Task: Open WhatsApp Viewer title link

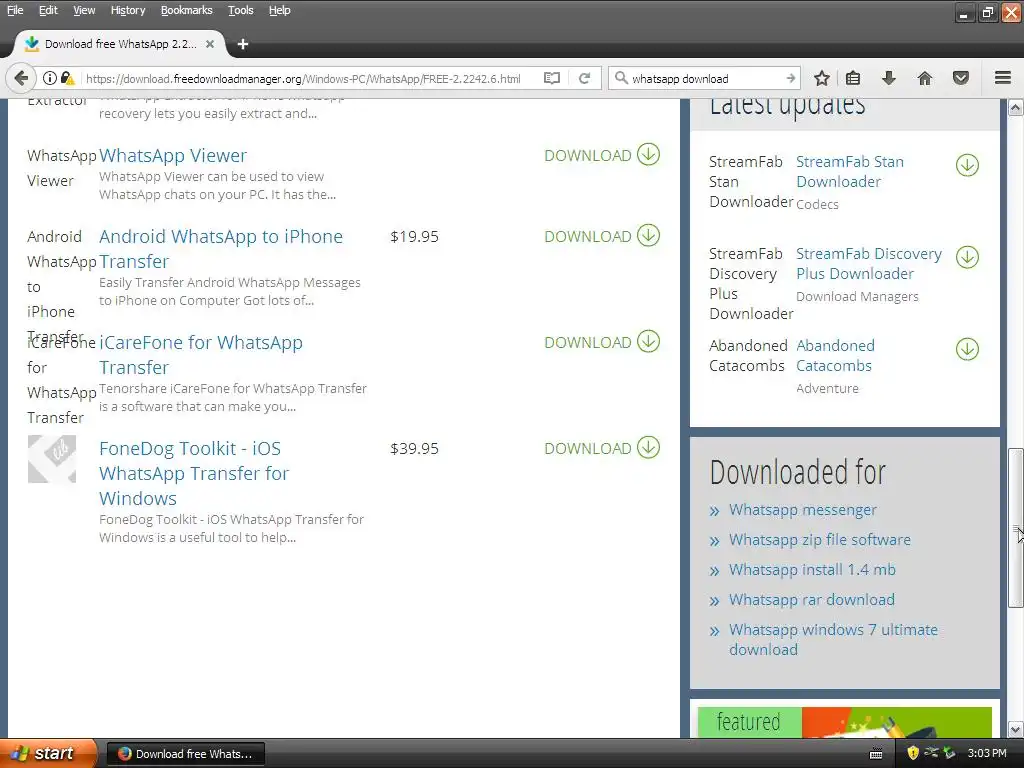Action: (x=173, y=155)
